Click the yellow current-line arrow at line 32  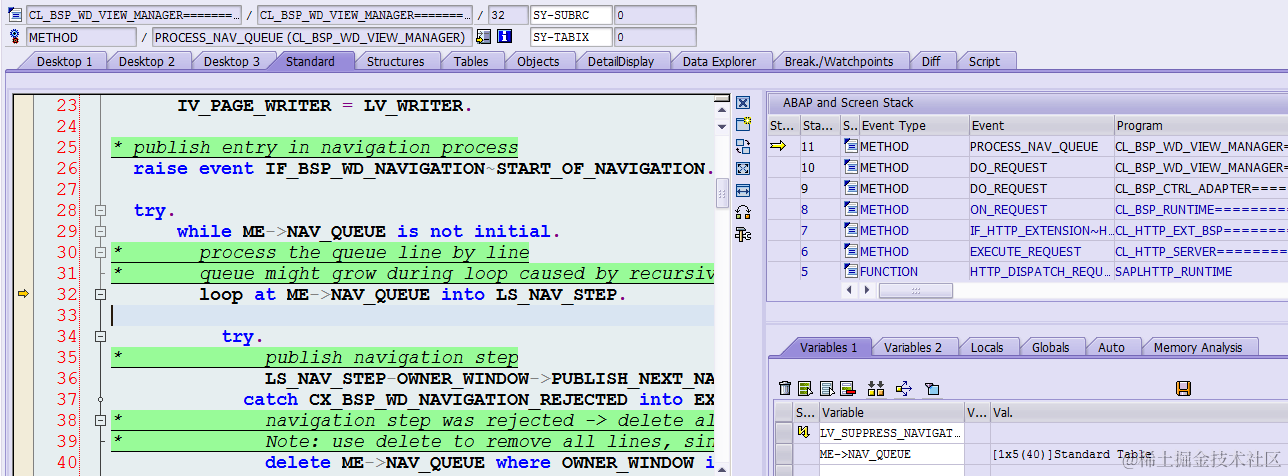coord(23,294)
